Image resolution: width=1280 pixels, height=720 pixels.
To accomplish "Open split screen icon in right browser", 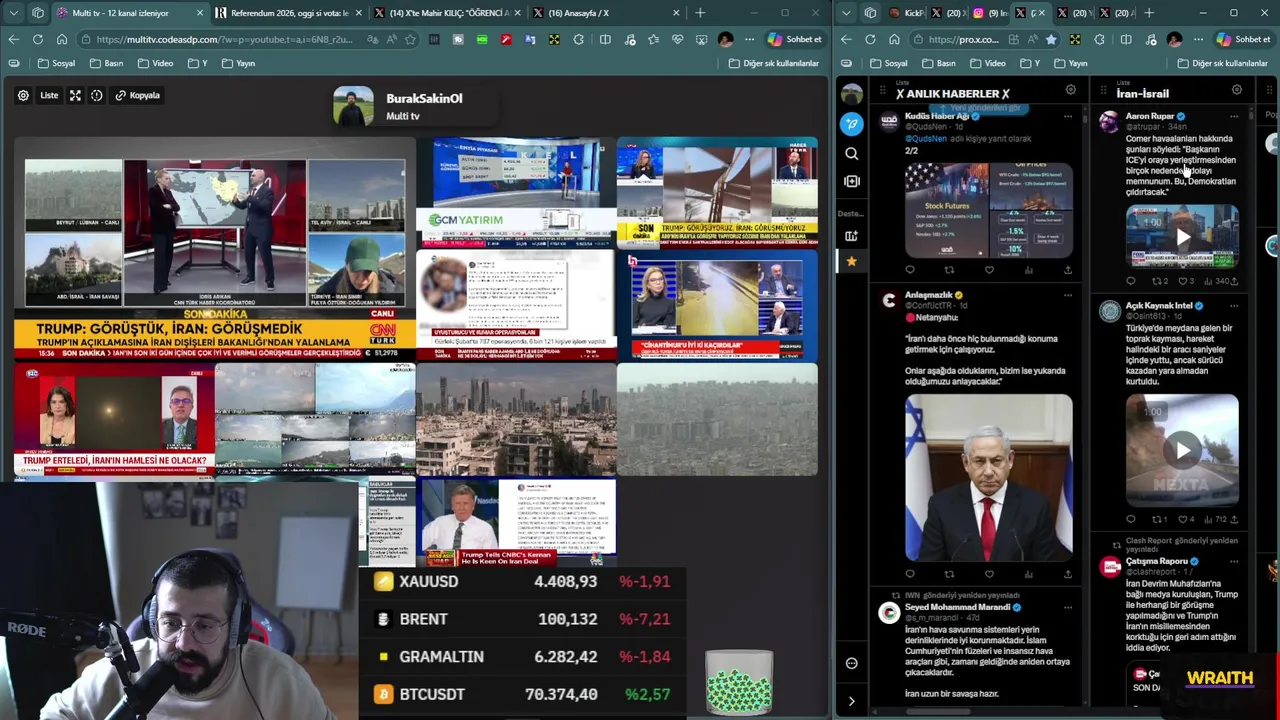I will [x=1126, y=39].
